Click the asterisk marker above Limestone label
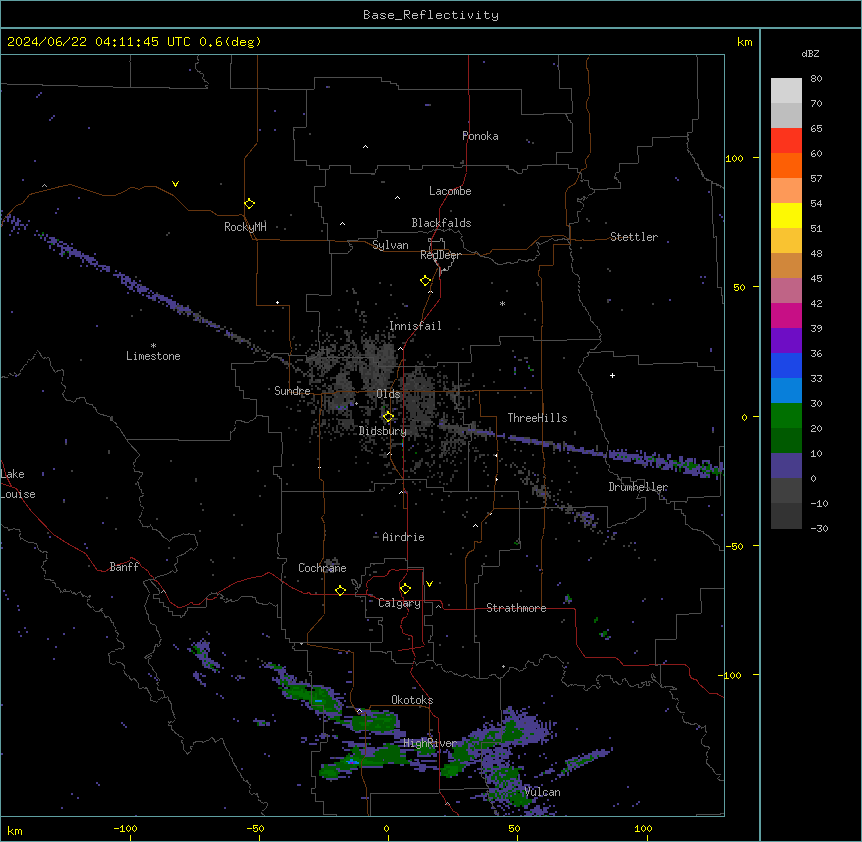This screenshot has width=862, height=842. point(153,346)
